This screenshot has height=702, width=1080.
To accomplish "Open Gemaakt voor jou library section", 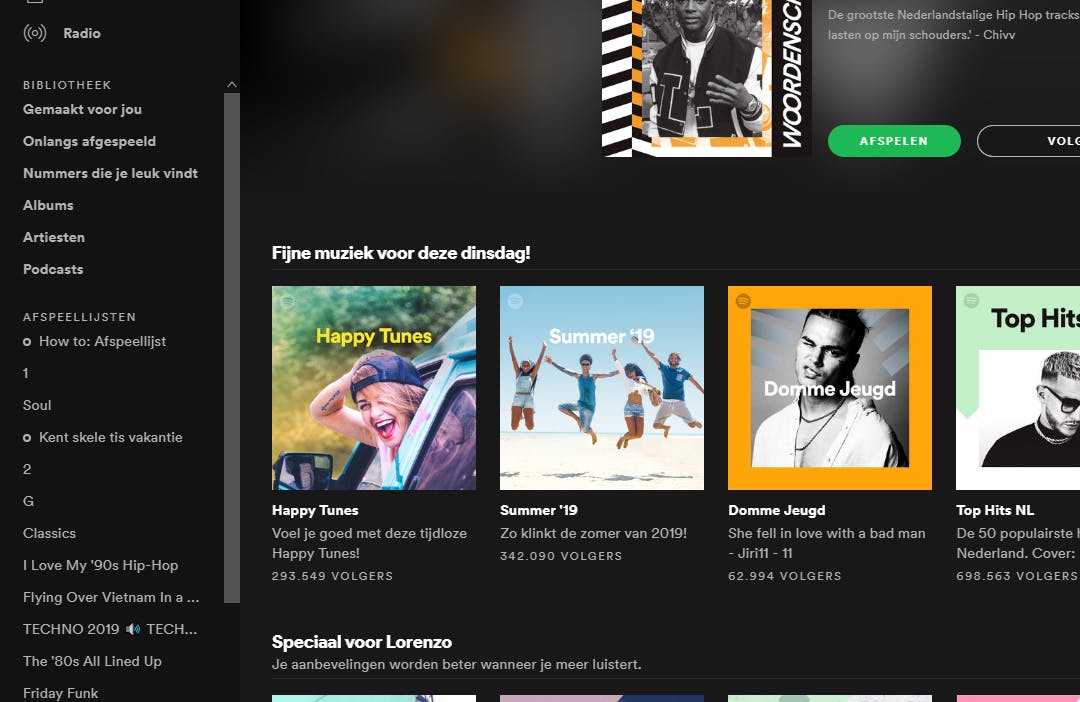I will click(83, 109).
